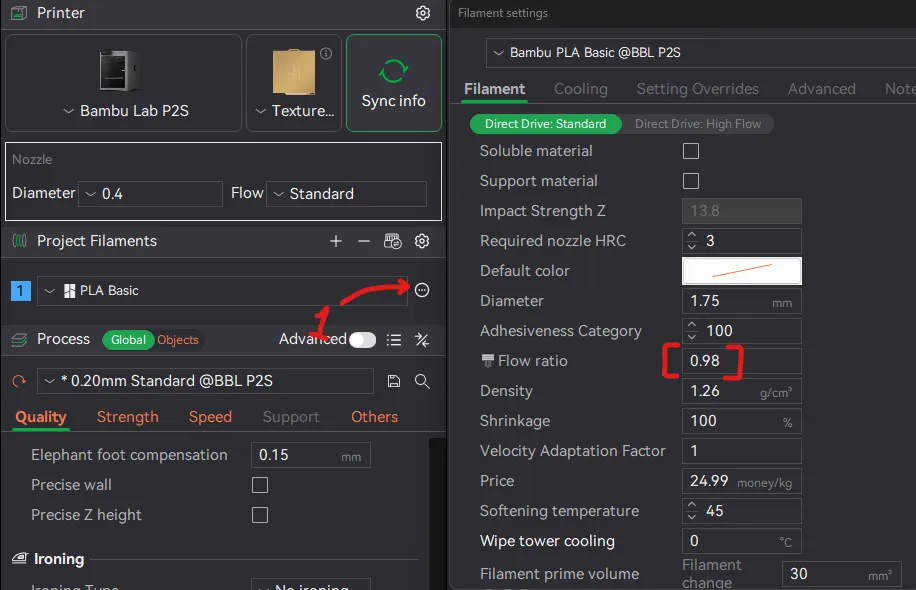Add a project filament with plus icon
The image size is (916, 590).
[335, 241]
